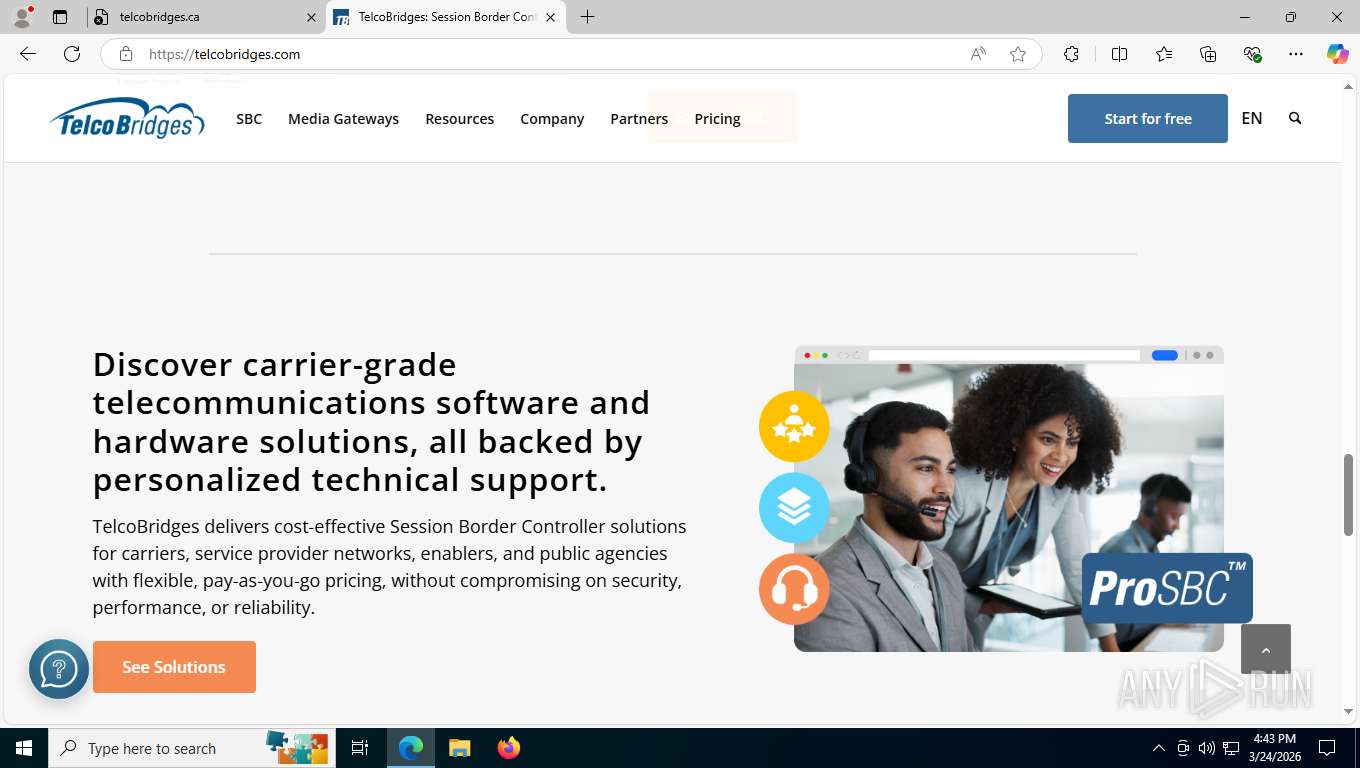The width and height of the screenshot is (1360, 768).
Task: Go to the Pricing page
Action: coord(717,118)
